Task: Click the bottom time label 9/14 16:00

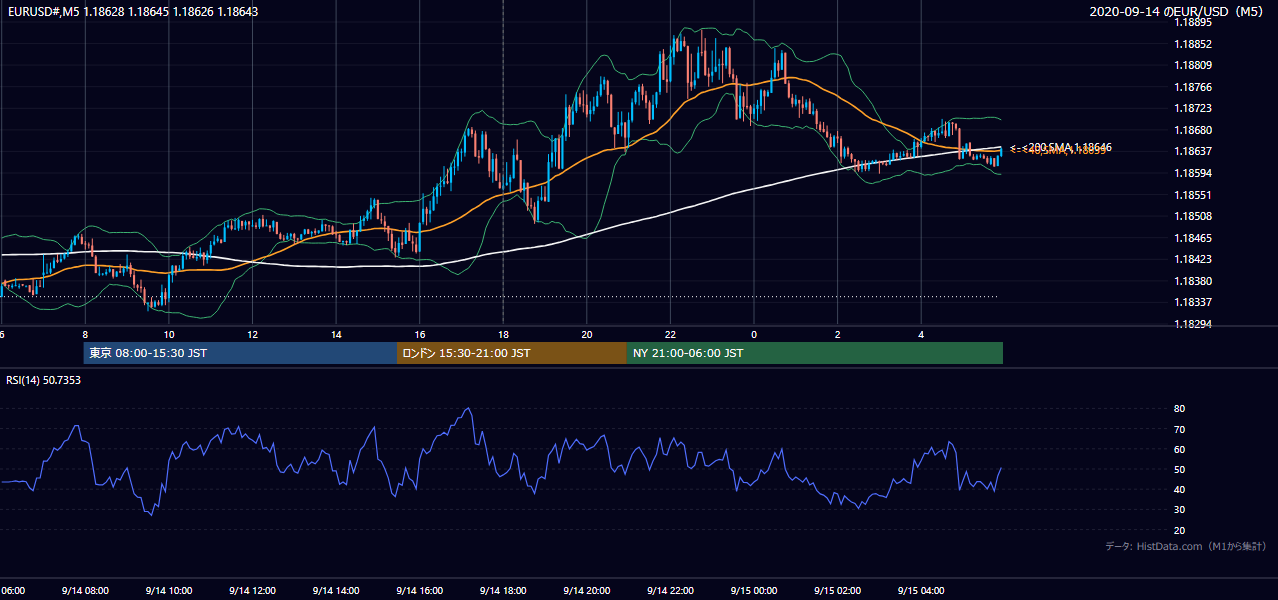Action: [x=418, y=591]
